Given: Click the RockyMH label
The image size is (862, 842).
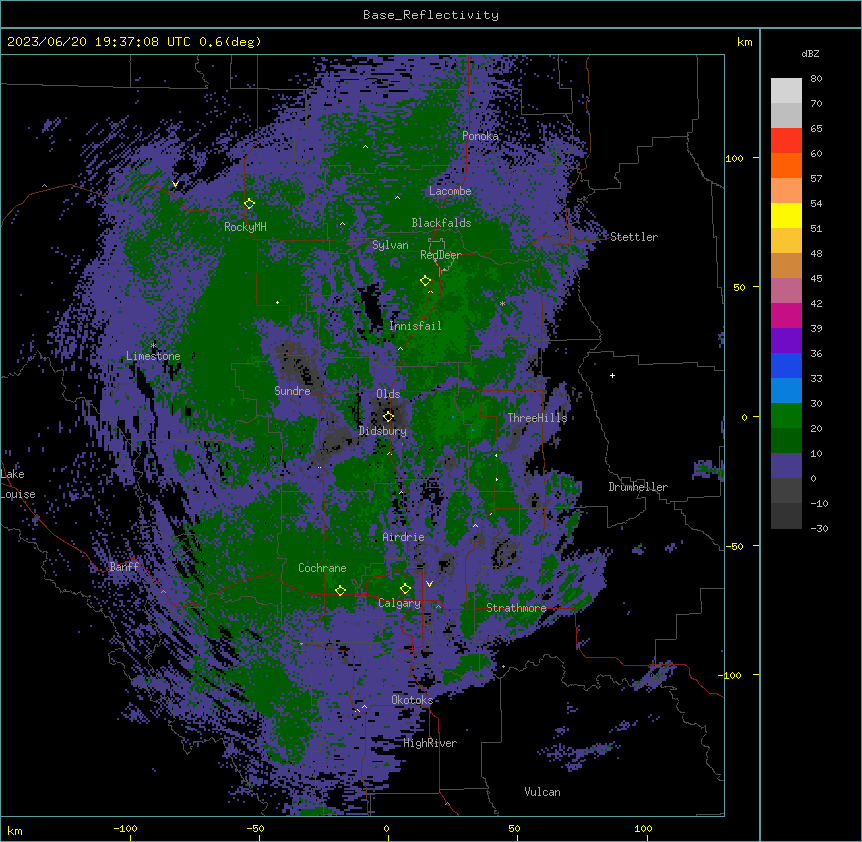Looking at the screenshot, I should click(x=245, y=227).
